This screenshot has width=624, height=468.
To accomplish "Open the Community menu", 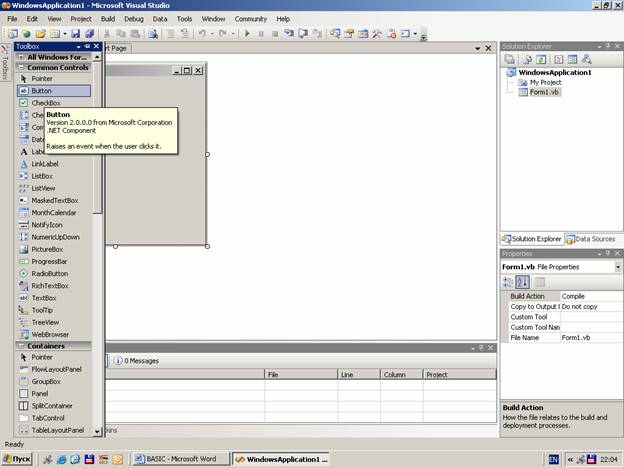I will tap(251, 19).
